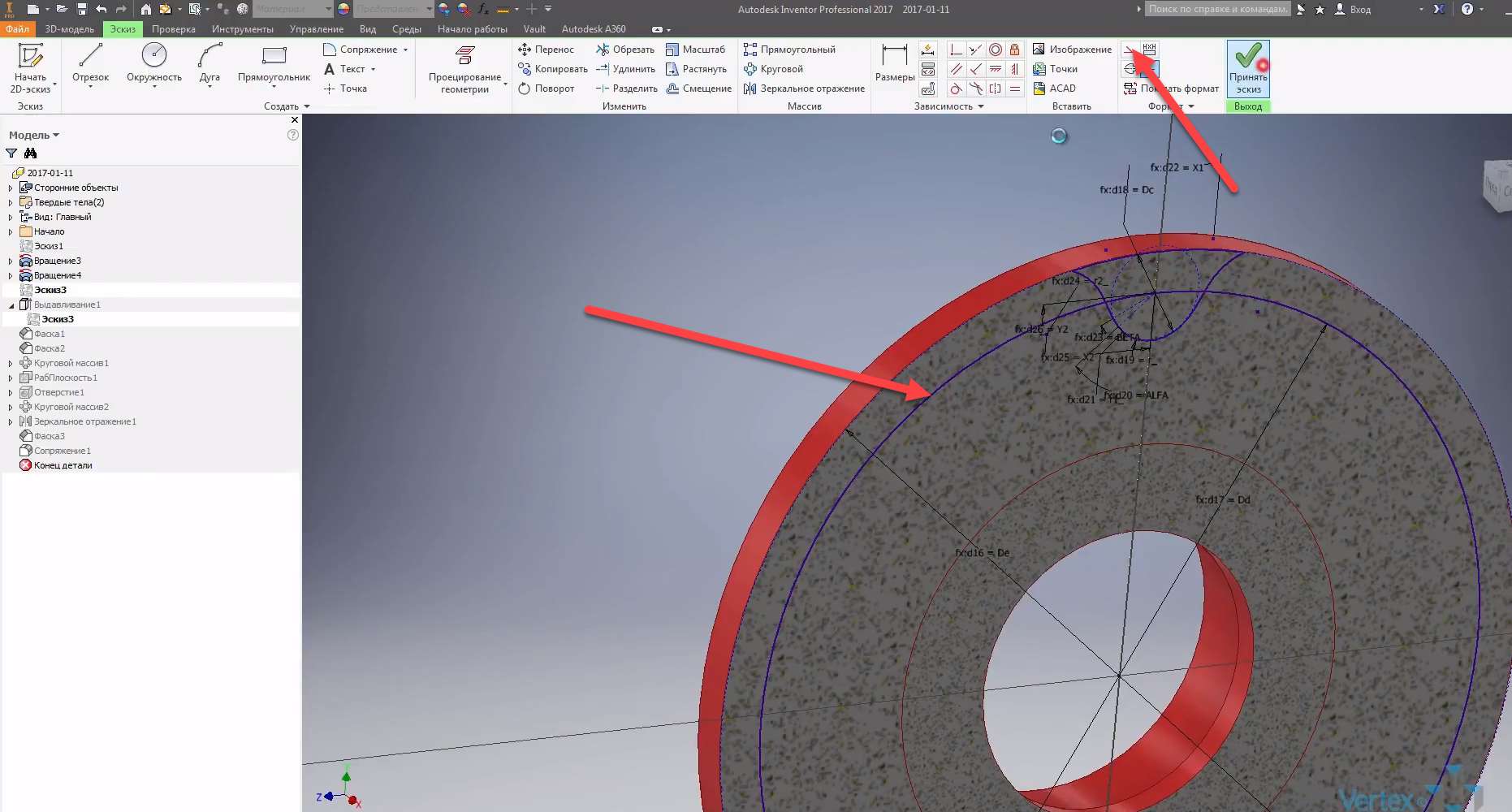The width and height of the screenshot is (1512, 812).
Task: Click the Dimension (Размеры) tool
Action: tap(895, 63)
